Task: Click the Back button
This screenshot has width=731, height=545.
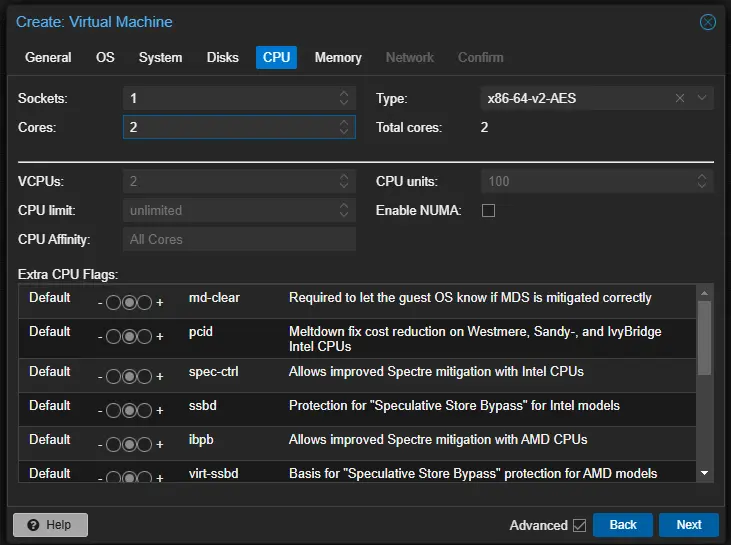Action: pyautogui.click(x=623, y=525)
